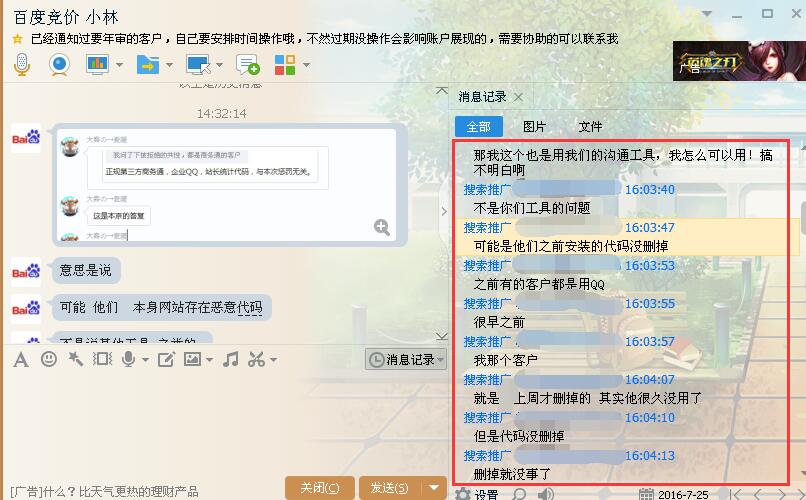
Task: Expand the dropdown arrow next to the apps grid icon
Action: pos(306,66)
